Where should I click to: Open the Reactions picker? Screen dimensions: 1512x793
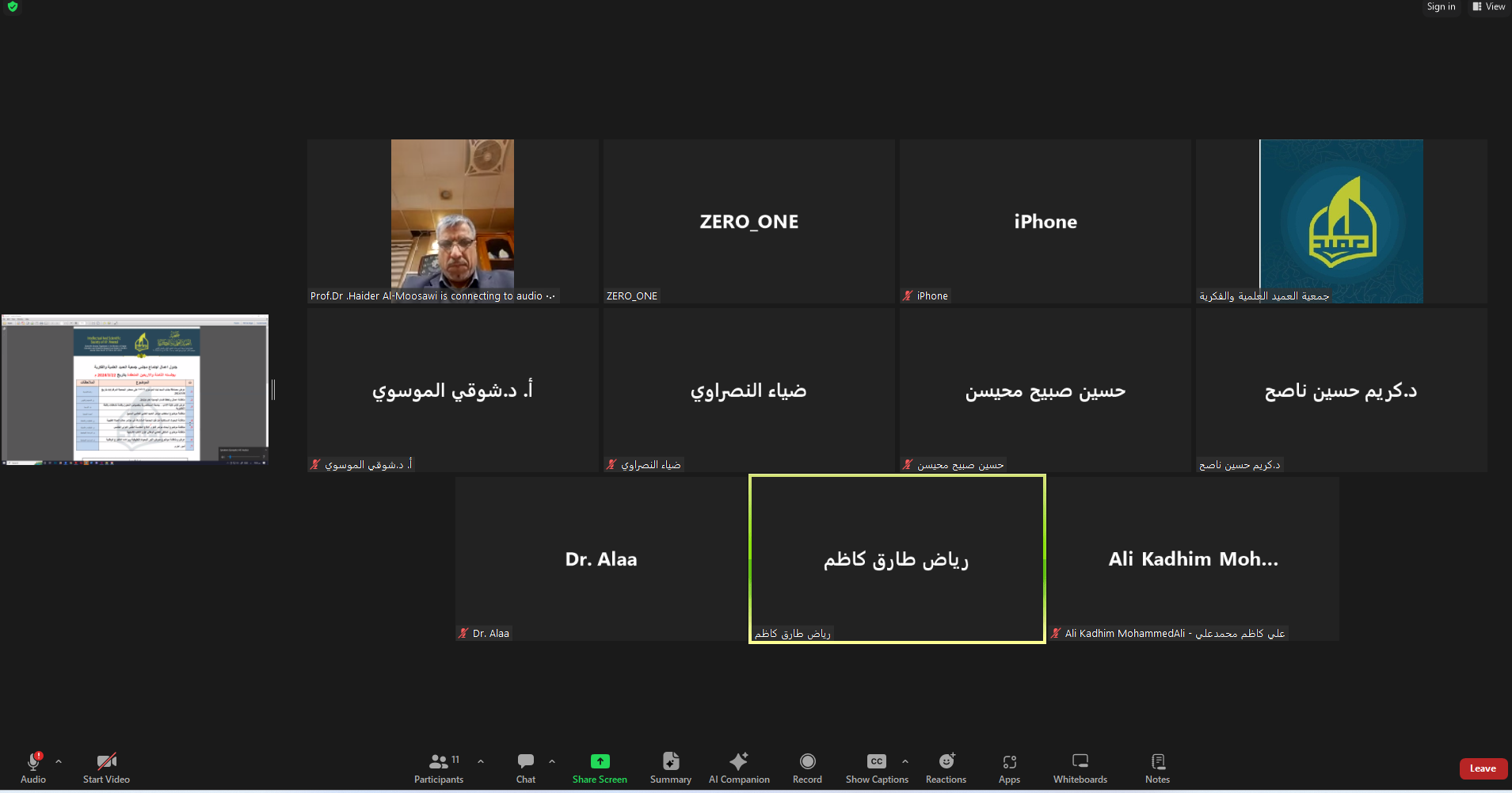point(946,762)
